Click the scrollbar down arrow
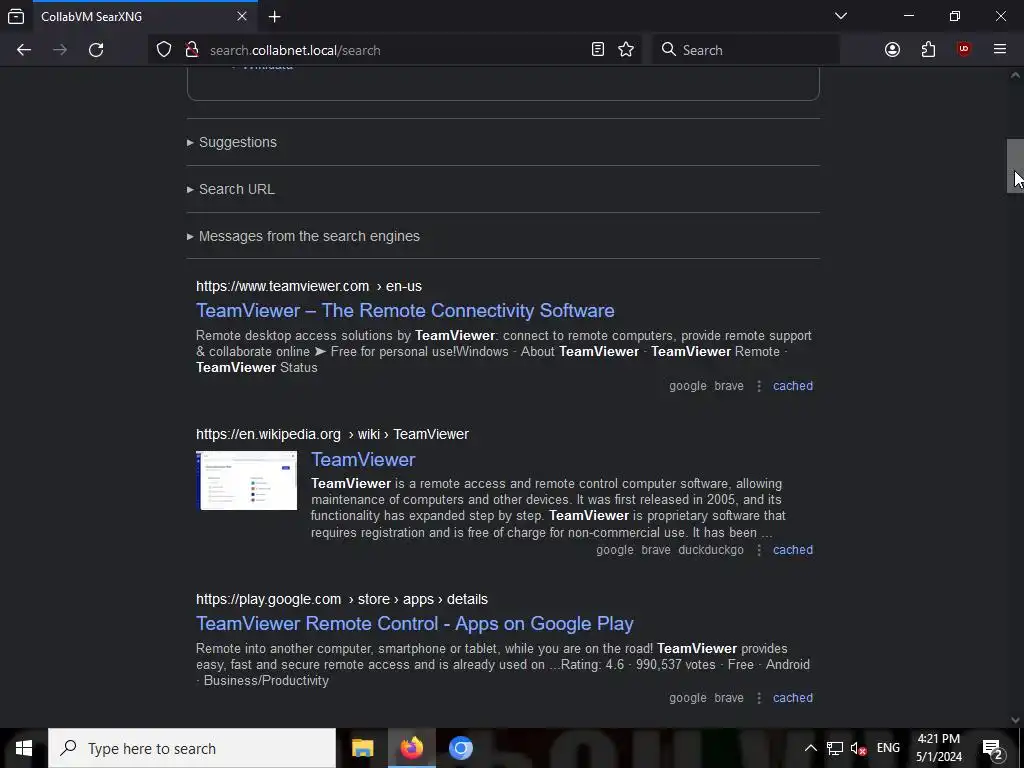1024x768 pixels. point(1015,720)
